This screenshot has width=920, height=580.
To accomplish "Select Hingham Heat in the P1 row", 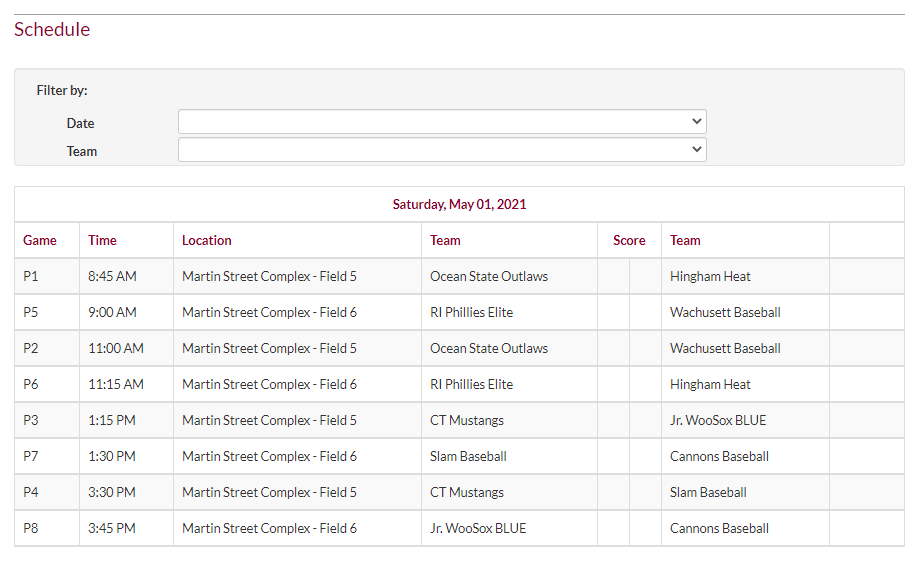I will (x=710, y=276).
